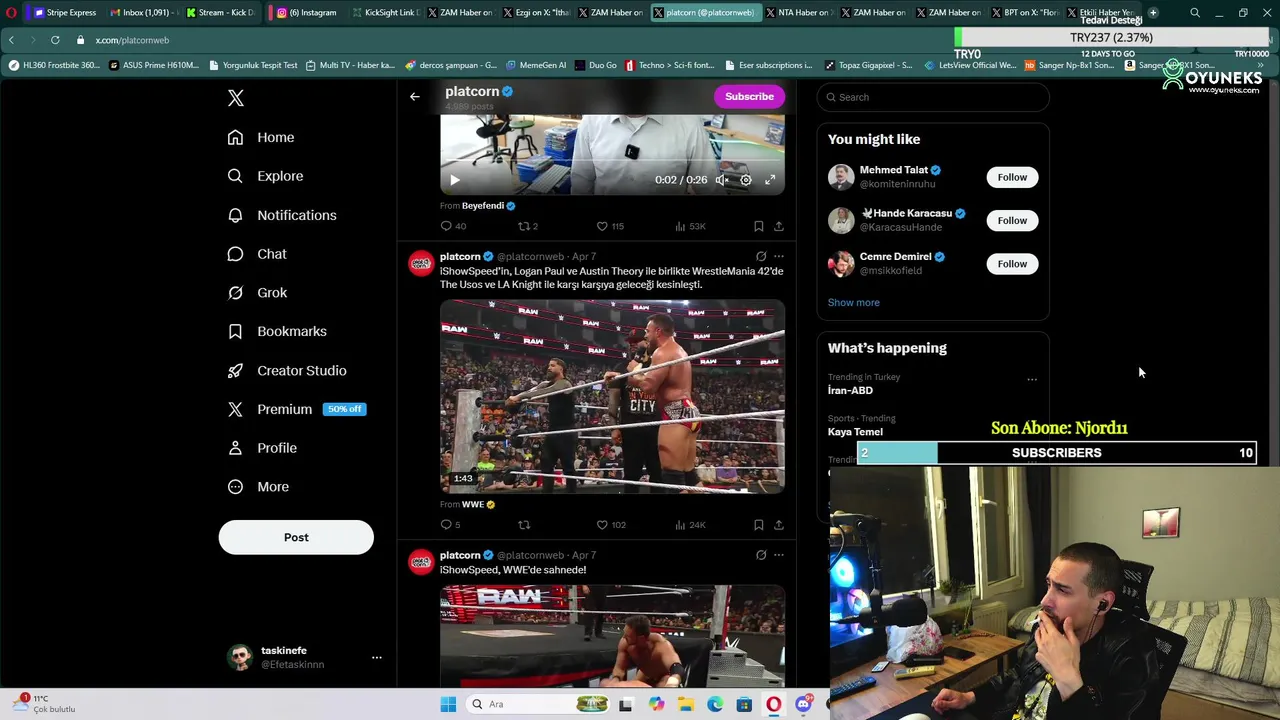Open Grok in the sidebar
Viewport: 1280px width, 720px height.
pos(257,293)
